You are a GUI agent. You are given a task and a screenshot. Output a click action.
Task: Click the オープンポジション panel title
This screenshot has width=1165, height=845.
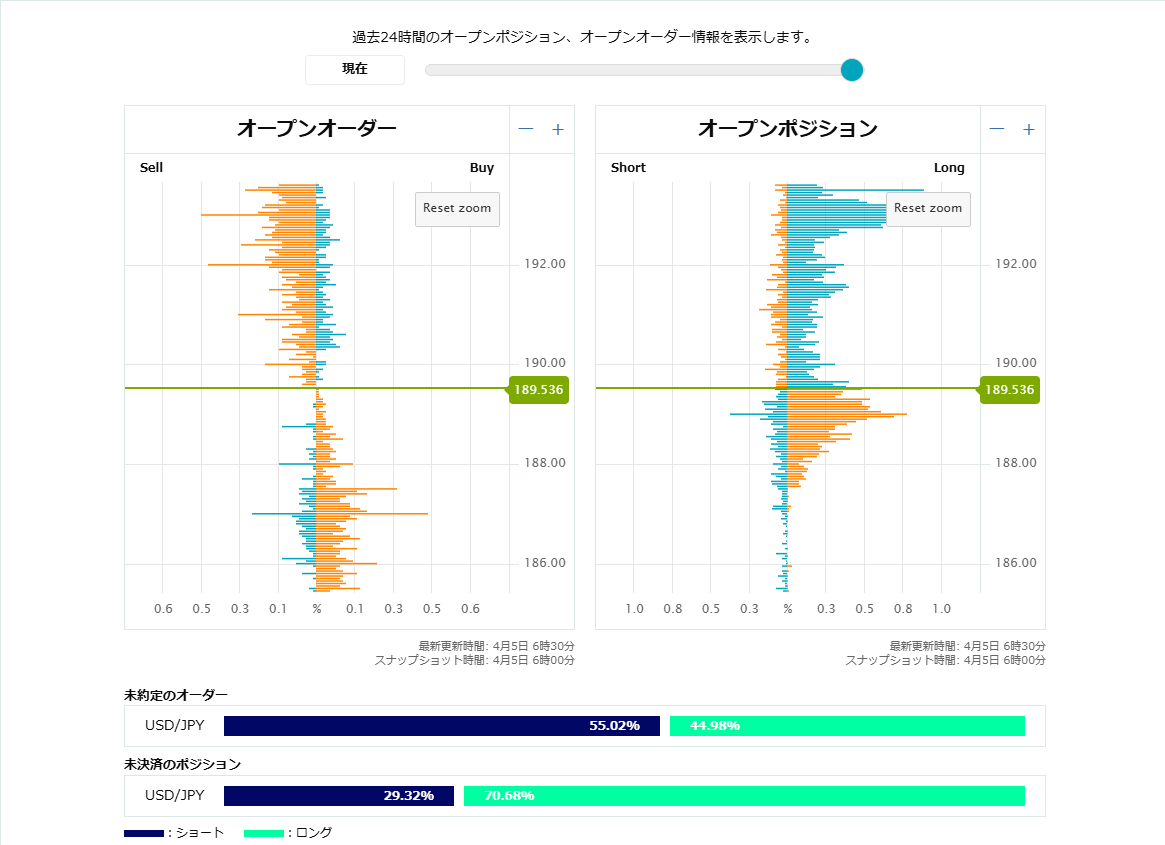pyautogui.click(x=787, y=129)
